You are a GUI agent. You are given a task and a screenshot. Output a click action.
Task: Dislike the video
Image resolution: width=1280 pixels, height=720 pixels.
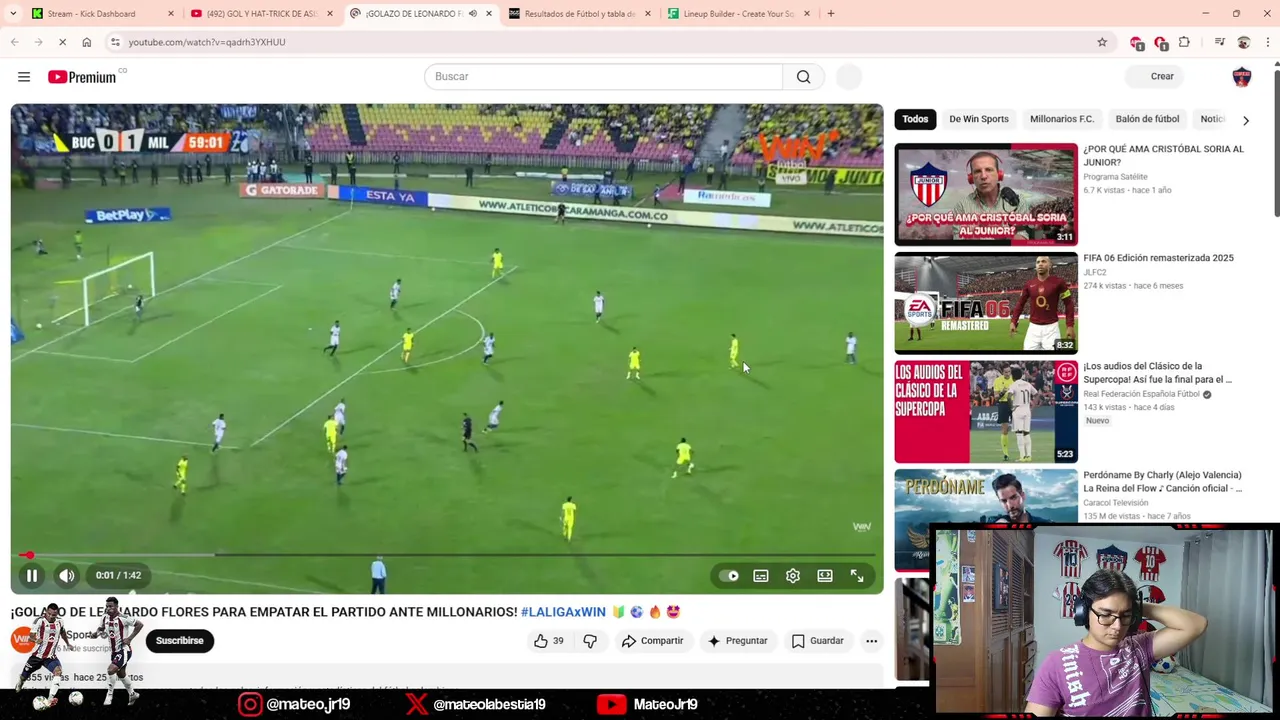(x=590, y=641)
